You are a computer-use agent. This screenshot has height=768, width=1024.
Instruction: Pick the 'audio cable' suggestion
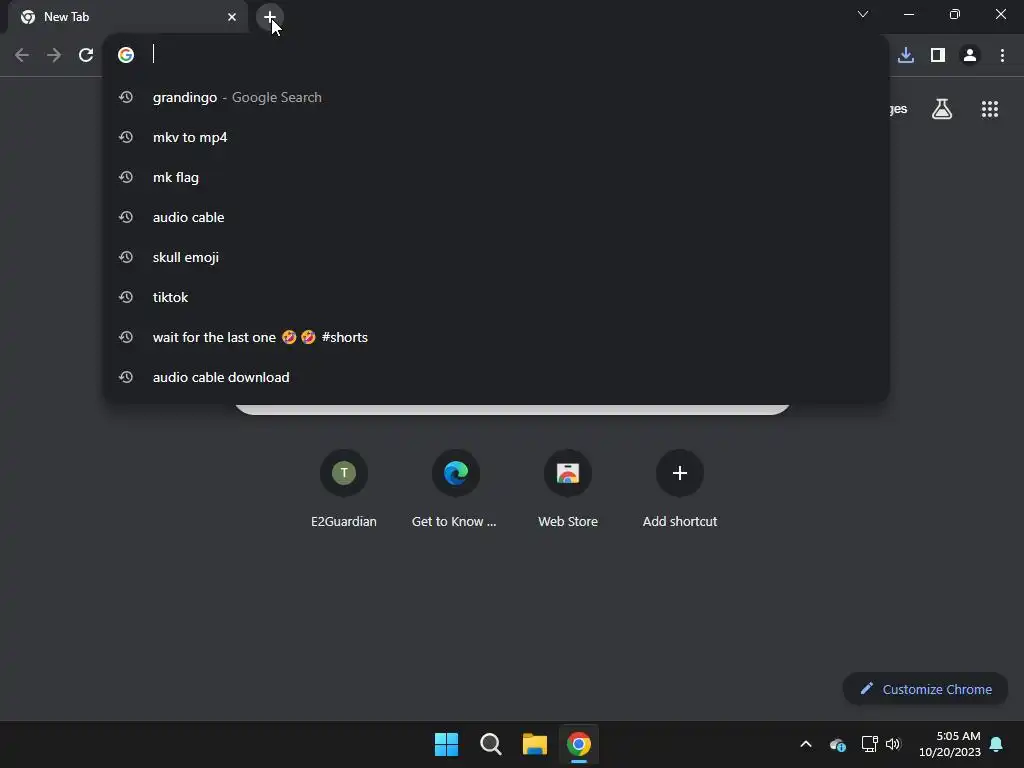(496, 217)
